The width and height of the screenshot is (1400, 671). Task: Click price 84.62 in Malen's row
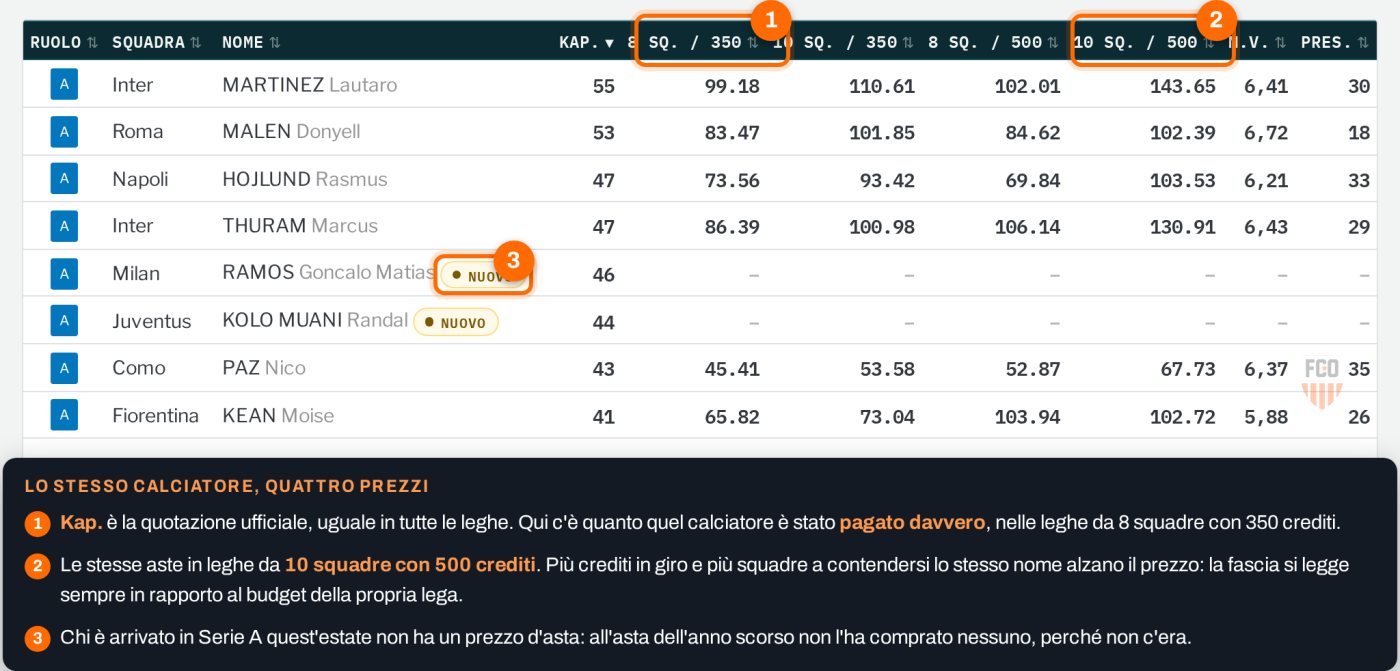point(1033,133)
